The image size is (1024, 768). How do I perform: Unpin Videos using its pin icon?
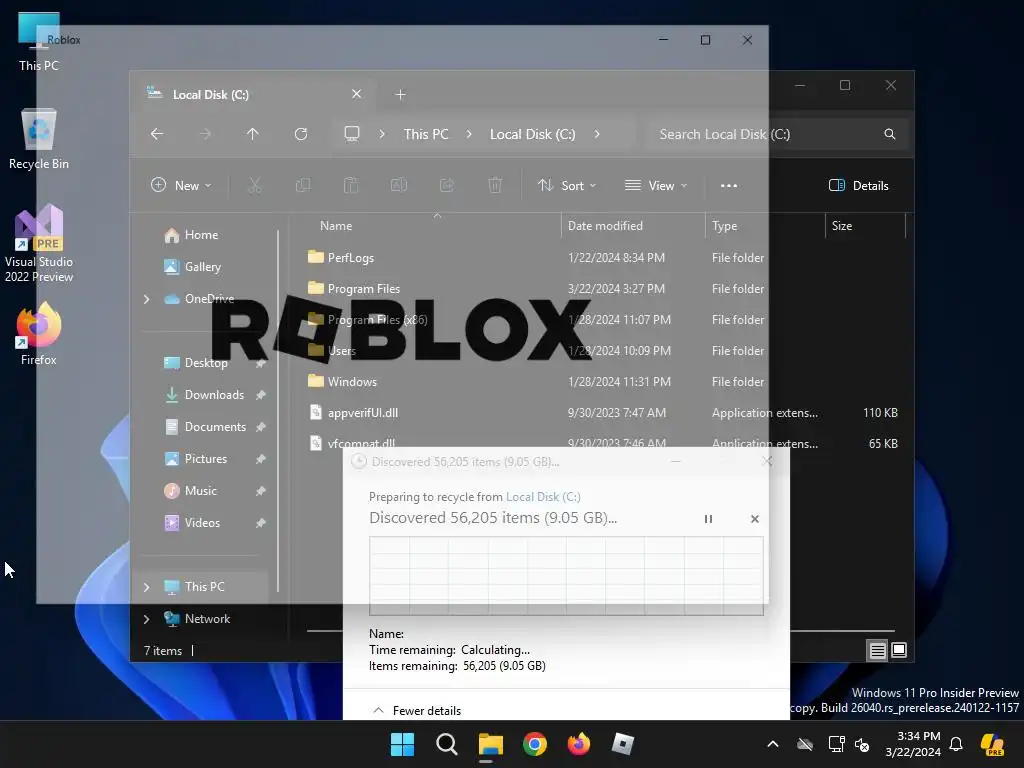coord(261,523)
